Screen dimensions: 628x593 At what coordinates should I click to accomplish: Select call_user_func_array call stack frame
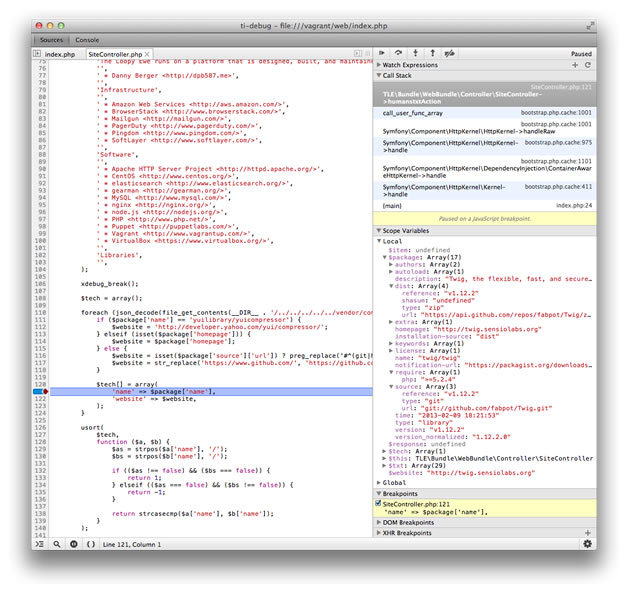click(412, 113)
